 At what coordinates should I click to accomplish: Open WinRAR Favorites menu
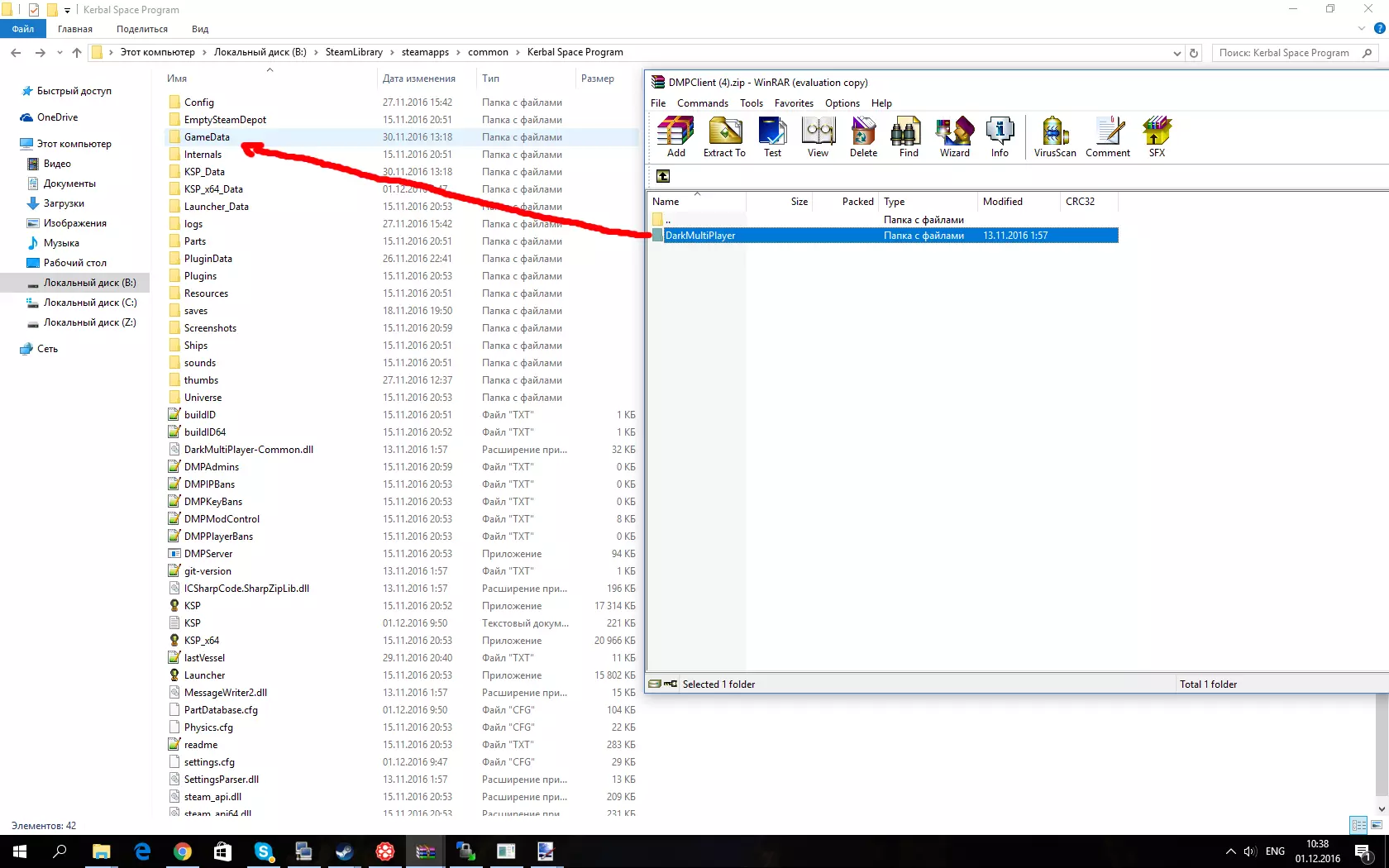[794, 103]
